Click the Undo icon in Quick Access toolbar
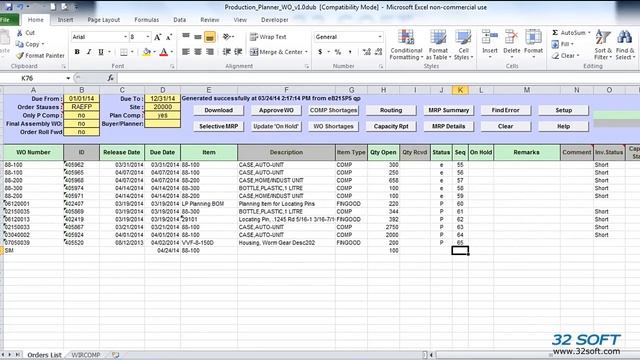The height and width of the screenshot is (360, 640). pos(20,7)
